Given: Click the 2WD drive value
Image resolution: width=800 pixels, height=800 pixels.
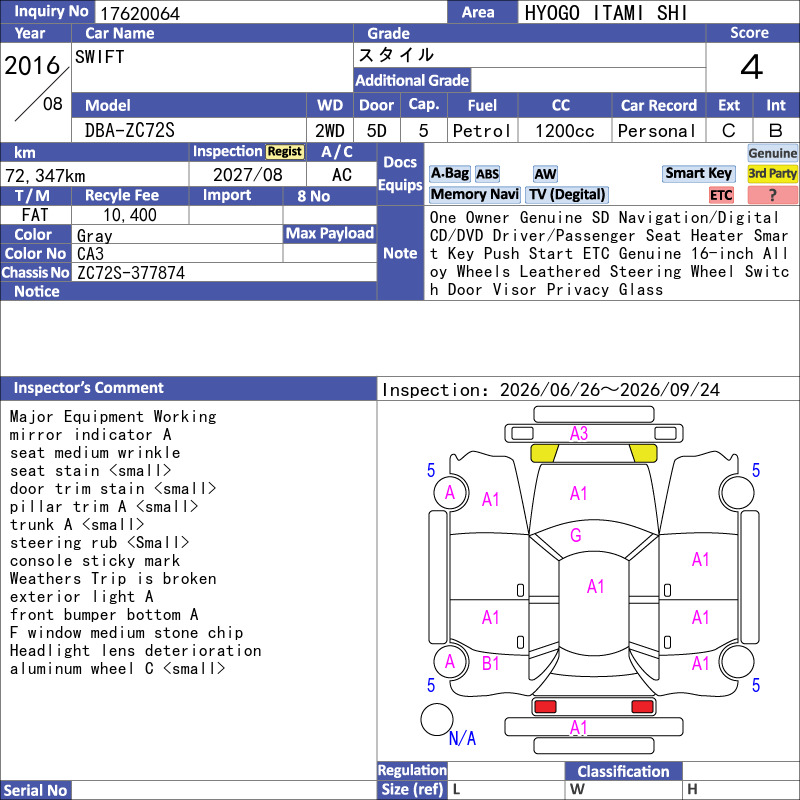Looking at the screenshot, I should tap(330, 131).
